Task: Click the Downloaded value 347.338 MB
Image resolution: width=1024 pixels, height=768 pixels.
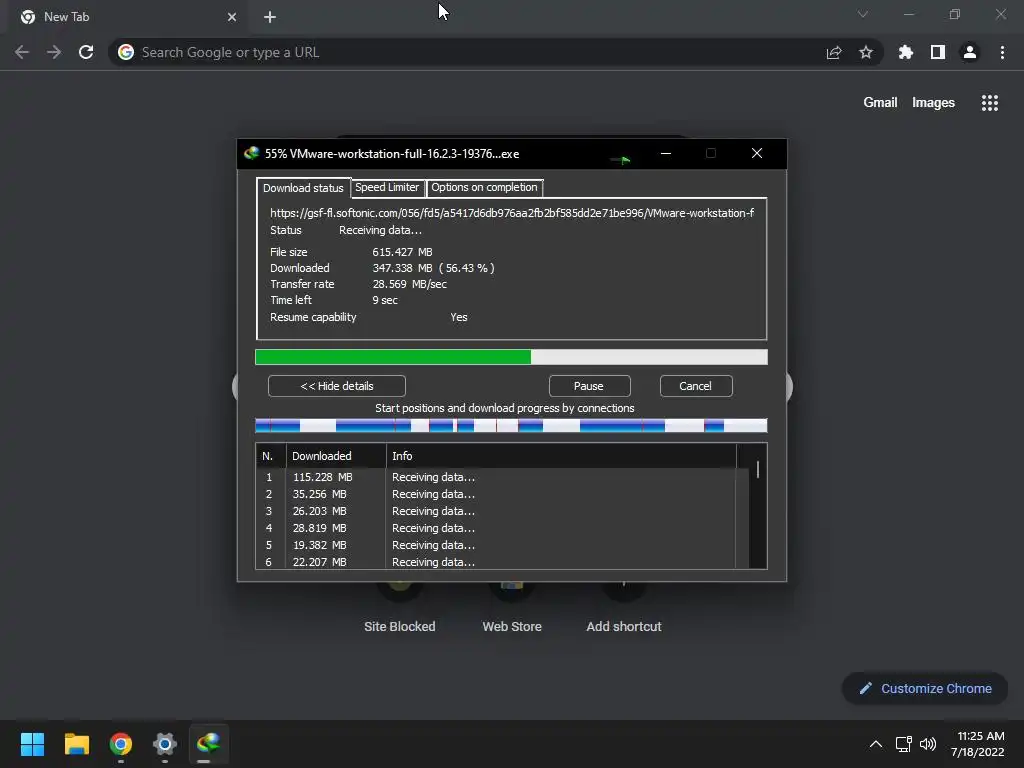Action: tap(402, 268)
